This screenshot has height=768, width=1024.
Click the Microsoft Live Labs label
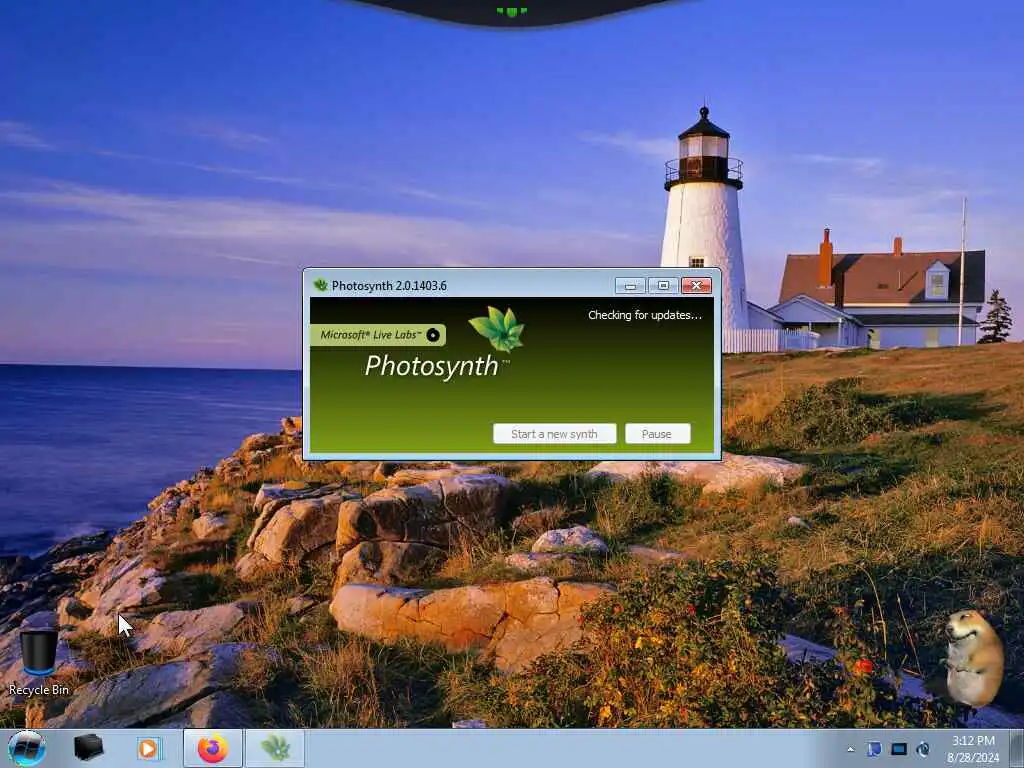[370, 335]
